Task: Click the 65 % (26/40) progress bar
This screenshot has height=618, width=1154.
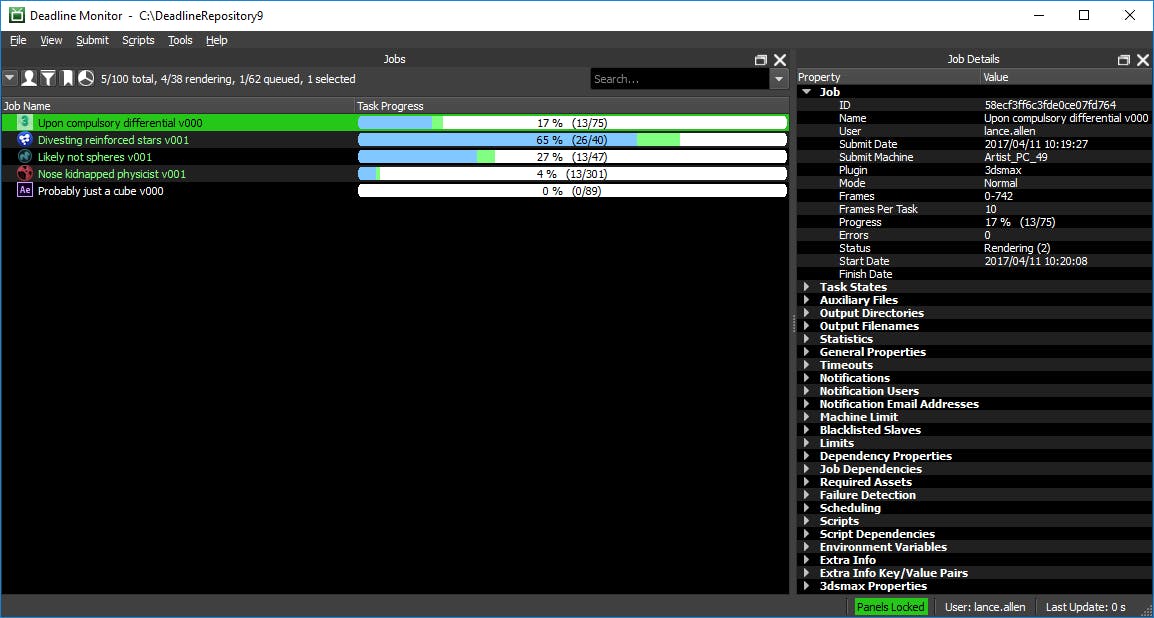Action: [572, 140]
